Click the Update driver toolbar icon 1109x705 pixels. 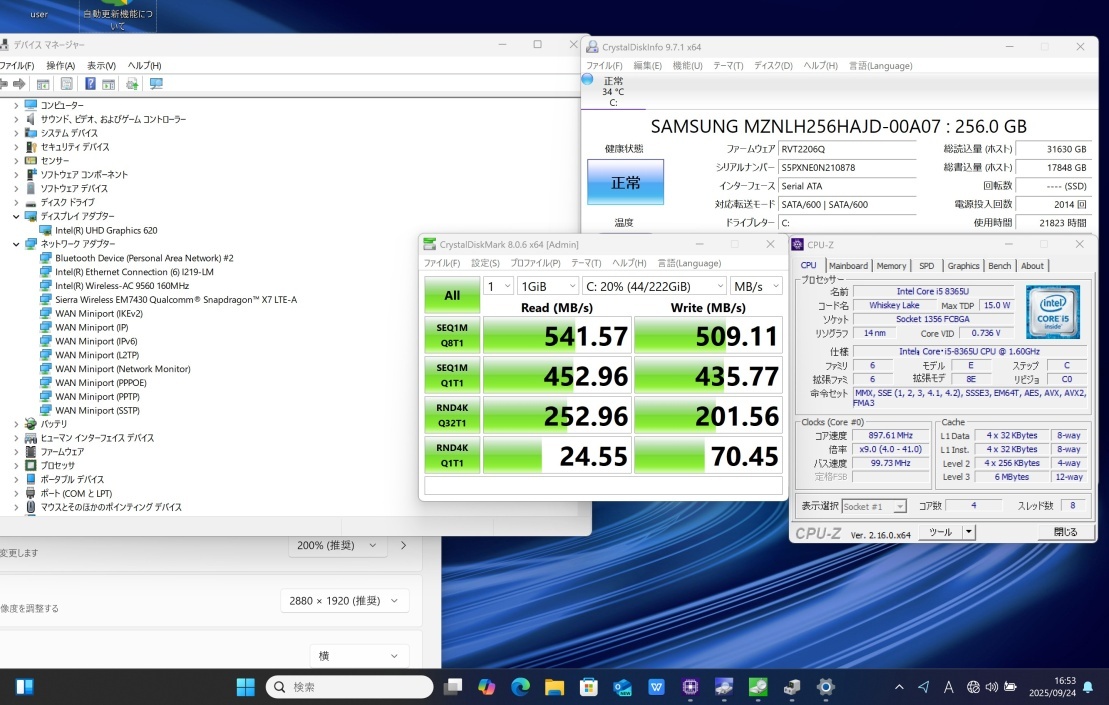pos(132,84)
